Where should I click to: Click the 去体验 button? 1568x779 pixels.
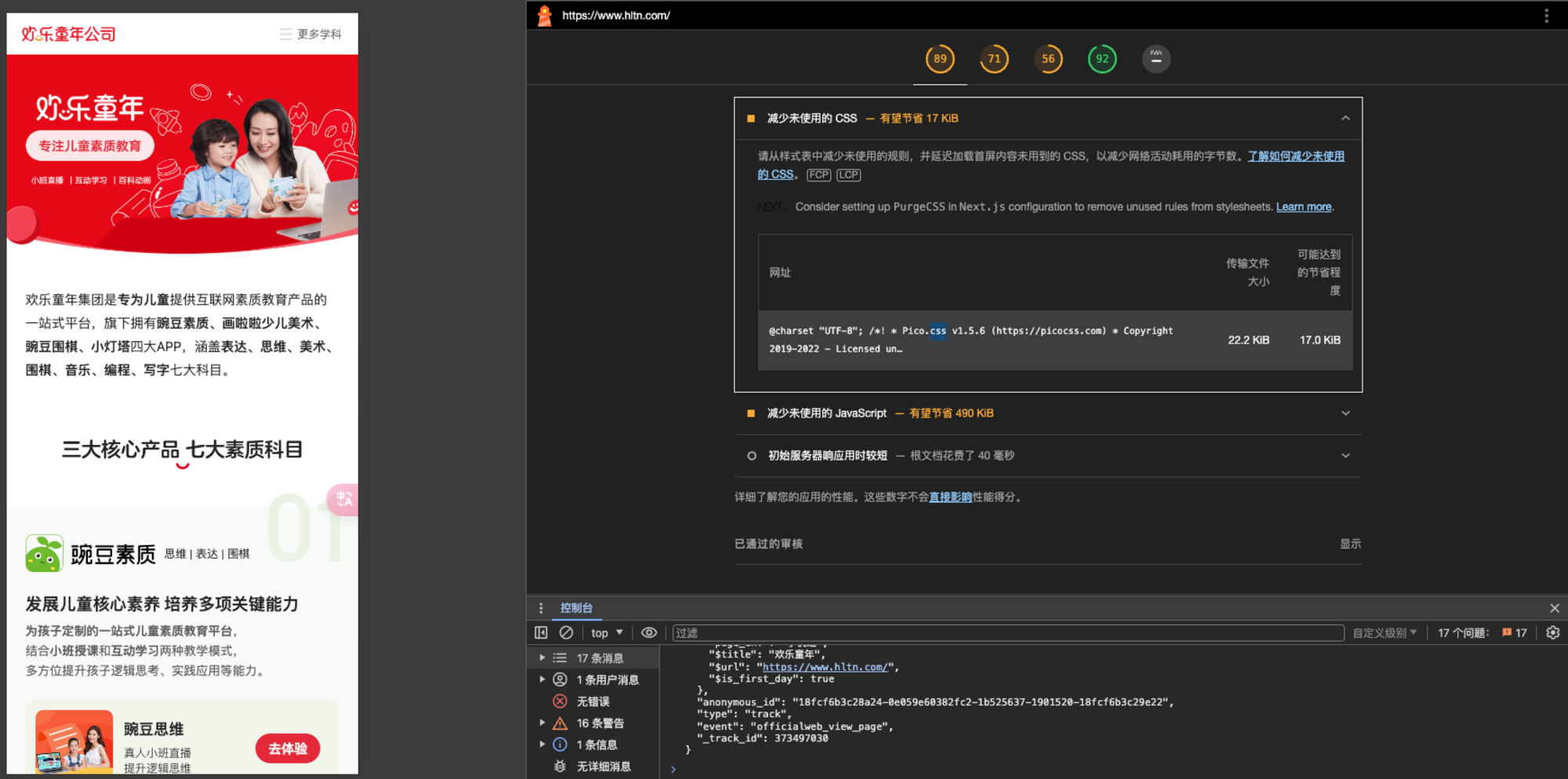coord(288,748)
